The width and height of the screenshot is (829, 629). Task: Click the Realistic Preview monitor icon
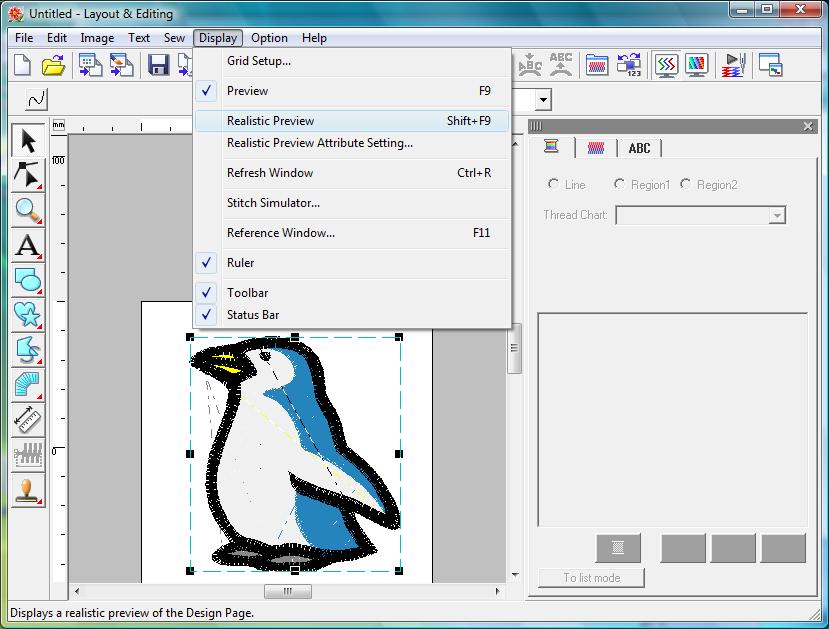(696, 65)
